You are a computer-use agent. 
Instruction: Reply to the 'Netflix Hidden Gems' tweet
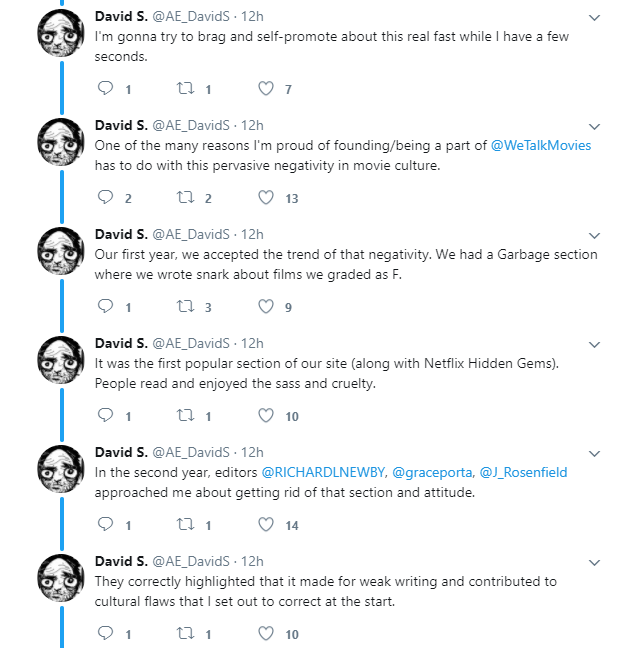point(105,415)
